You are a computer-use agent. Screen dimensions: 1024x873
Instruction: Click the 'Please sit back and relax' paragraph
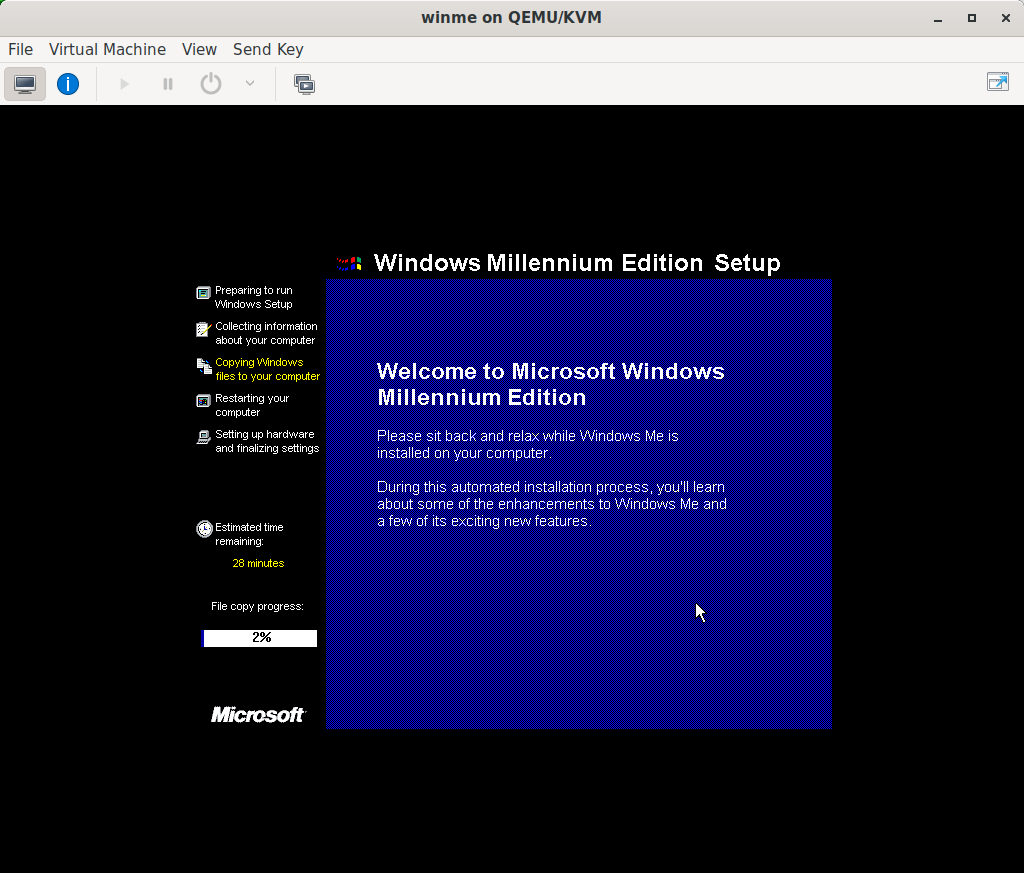528,445
